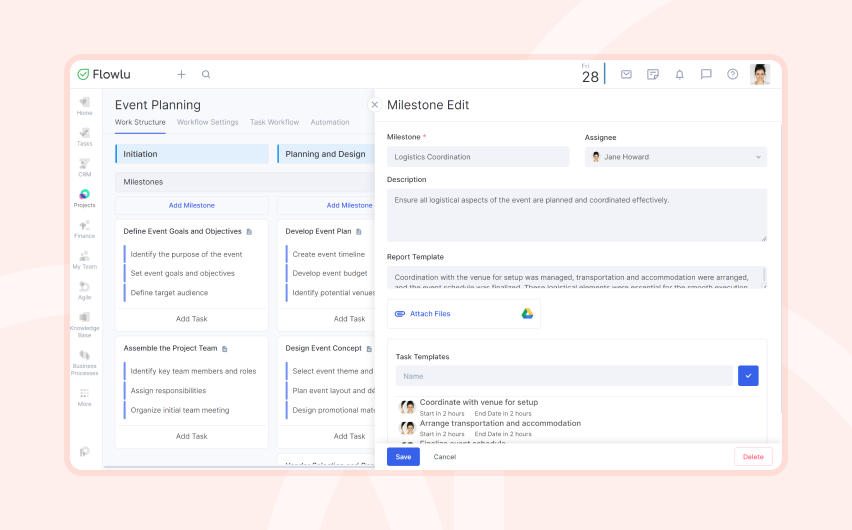Open the help question-mark icon

point(732,74)
